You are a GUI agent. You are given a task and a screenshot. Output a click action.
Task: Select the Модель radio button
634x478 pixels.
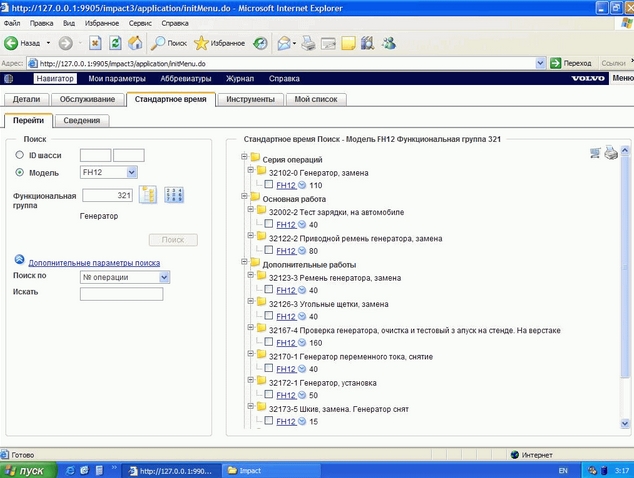[x=19, y=172]
